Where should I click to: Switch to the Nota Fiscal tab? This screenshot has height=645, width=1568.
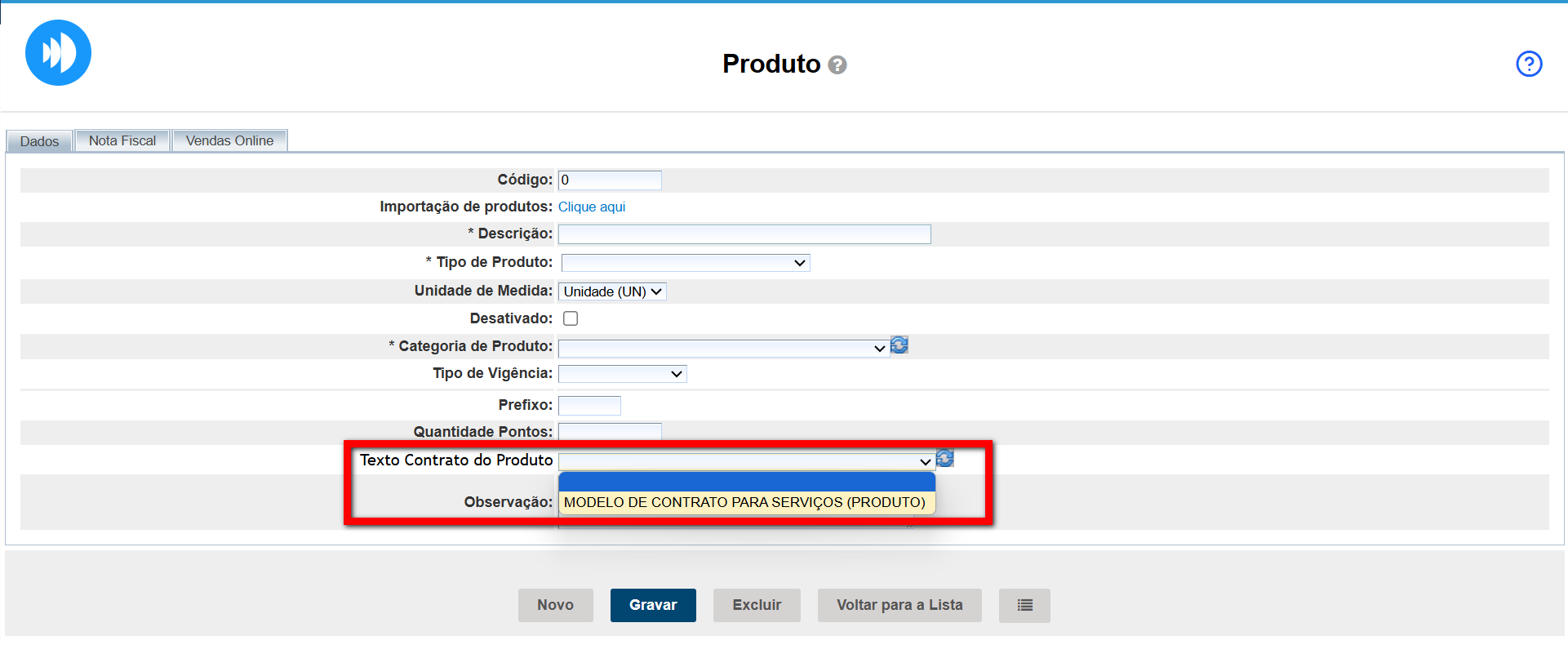click(x=122, y=140)
